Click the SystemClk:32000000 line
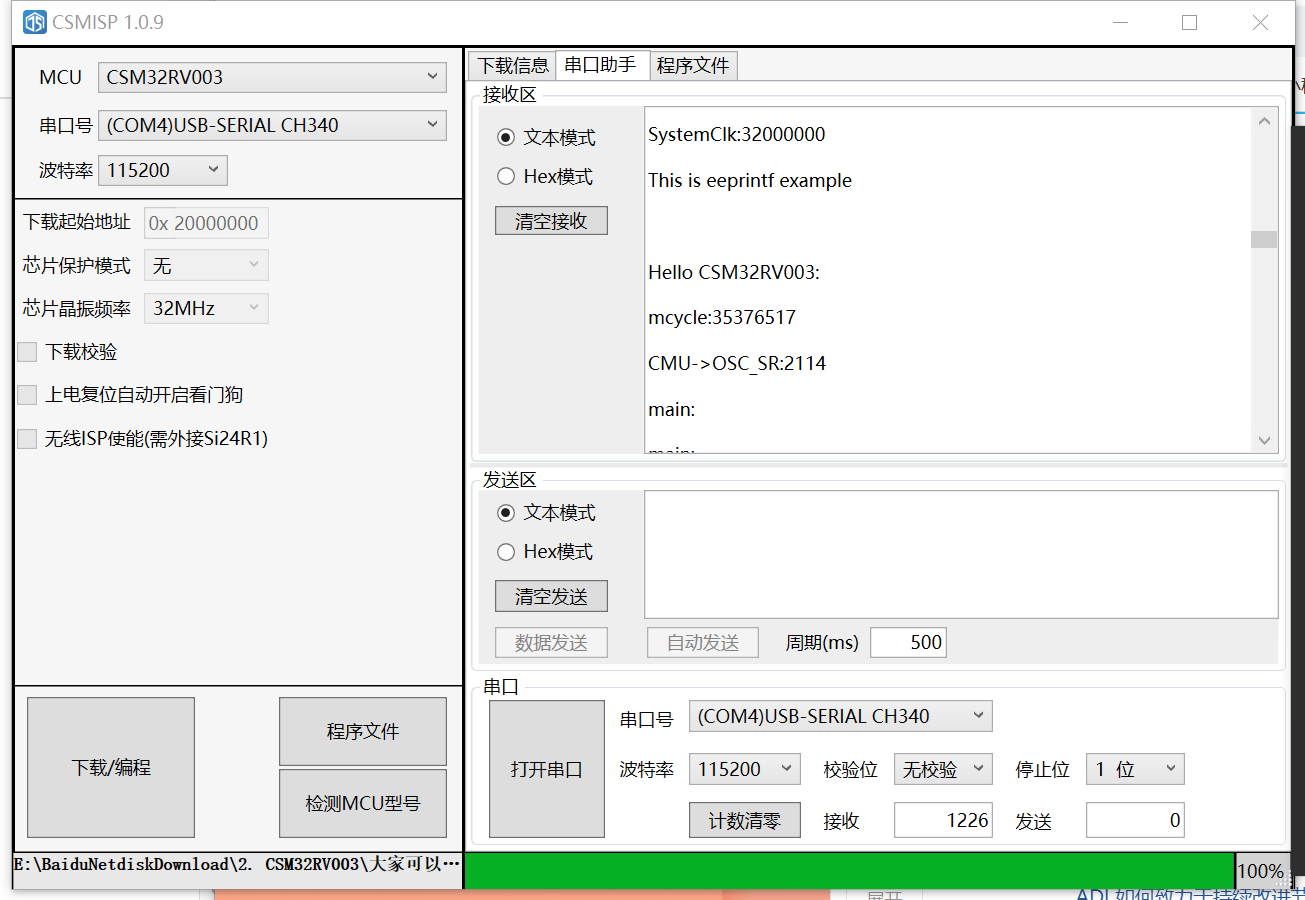The image size is (1305, 900). click(737, 134)
